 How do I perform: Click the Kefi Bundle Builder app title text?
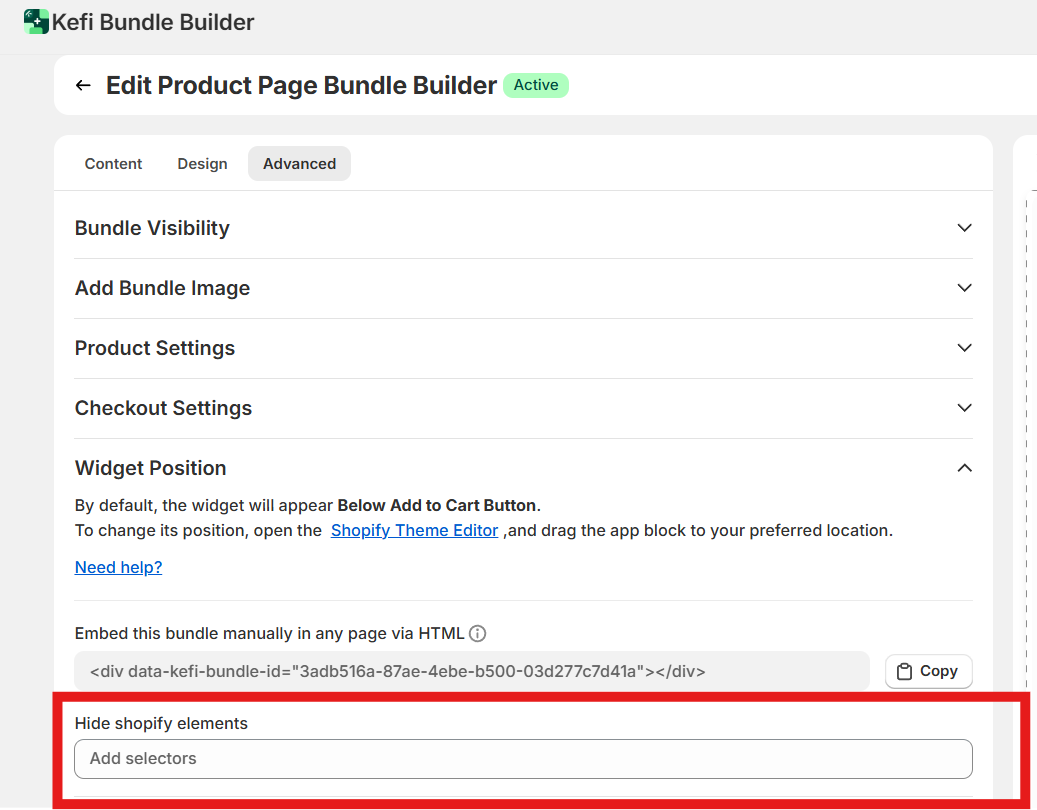[x=153, y=21]
